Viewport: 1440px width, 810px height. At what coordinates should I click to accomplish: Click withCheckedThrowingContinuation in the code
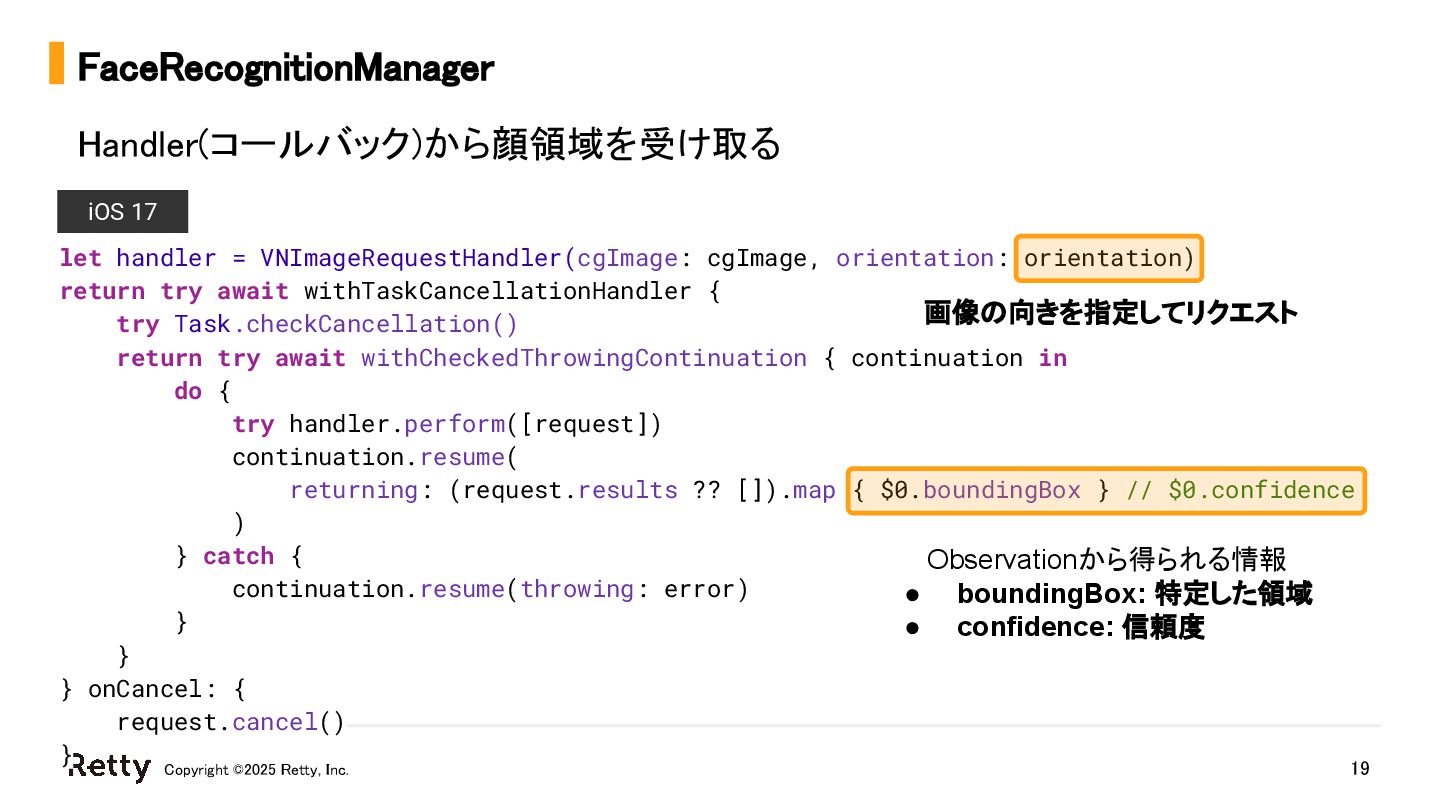pyautogui.click(x=583, y=358)
